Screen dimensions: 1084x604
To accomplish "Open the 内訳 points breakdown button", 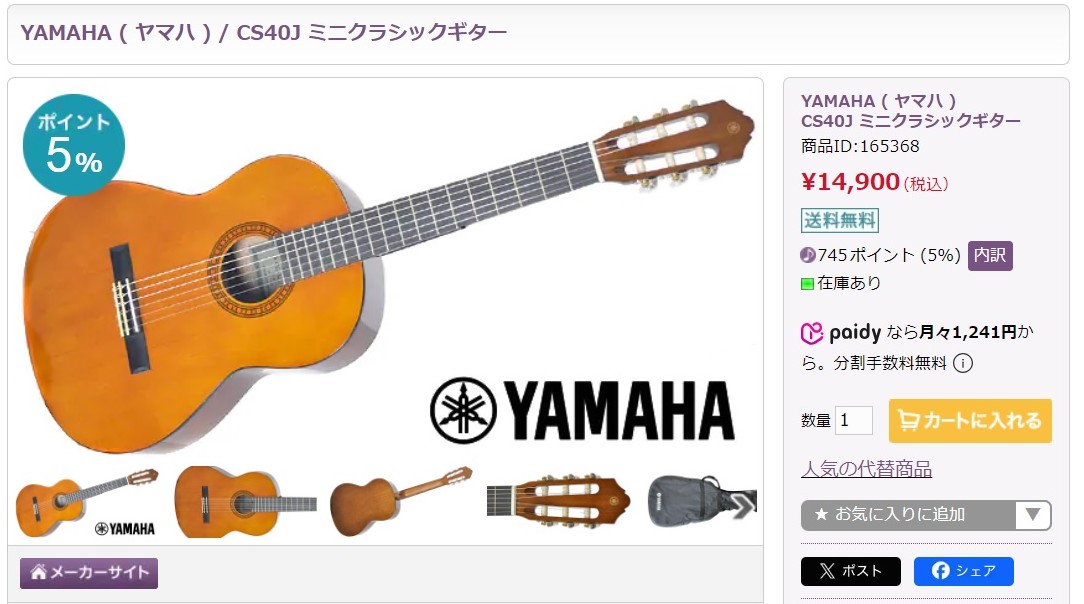I will pos(990,256).
